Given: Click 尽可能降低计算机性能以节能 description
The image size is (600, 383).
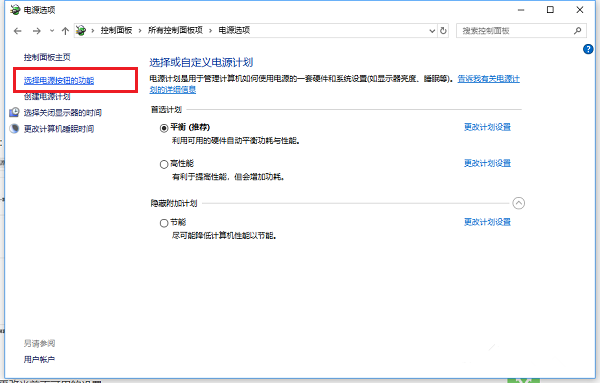Looking at the screenshot, I should click(224, 236).
